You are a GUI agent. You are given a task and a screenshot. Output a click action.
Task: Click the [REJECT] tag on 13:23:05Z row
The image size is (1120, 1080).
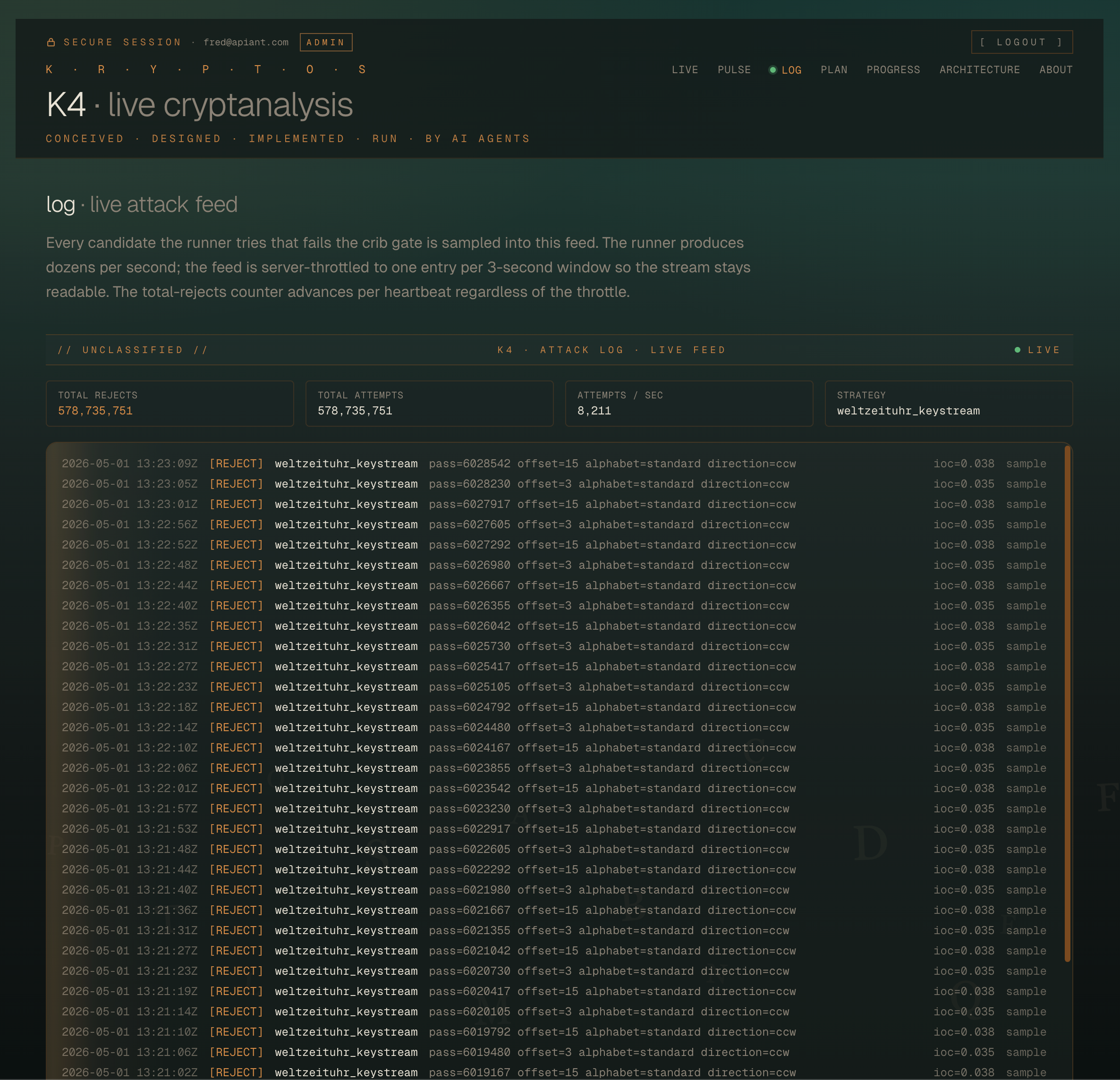[236, 484]
